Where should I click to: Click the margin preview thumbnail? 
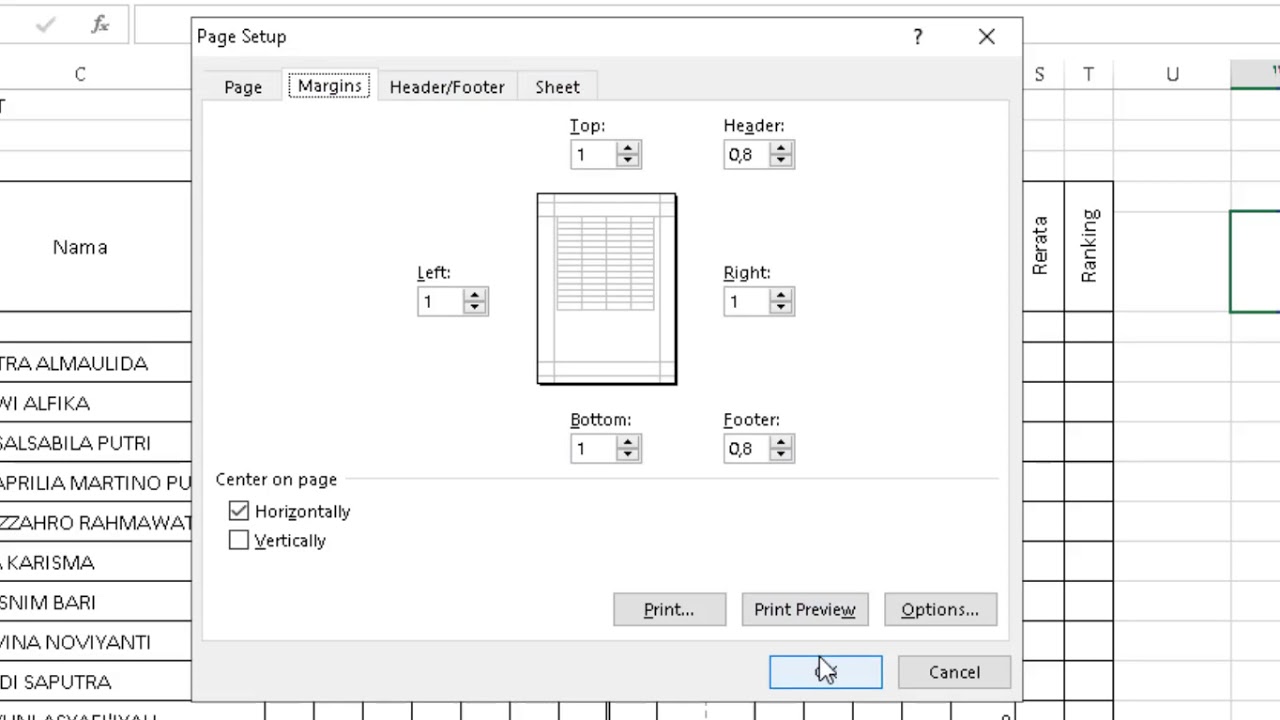point(606,288)
